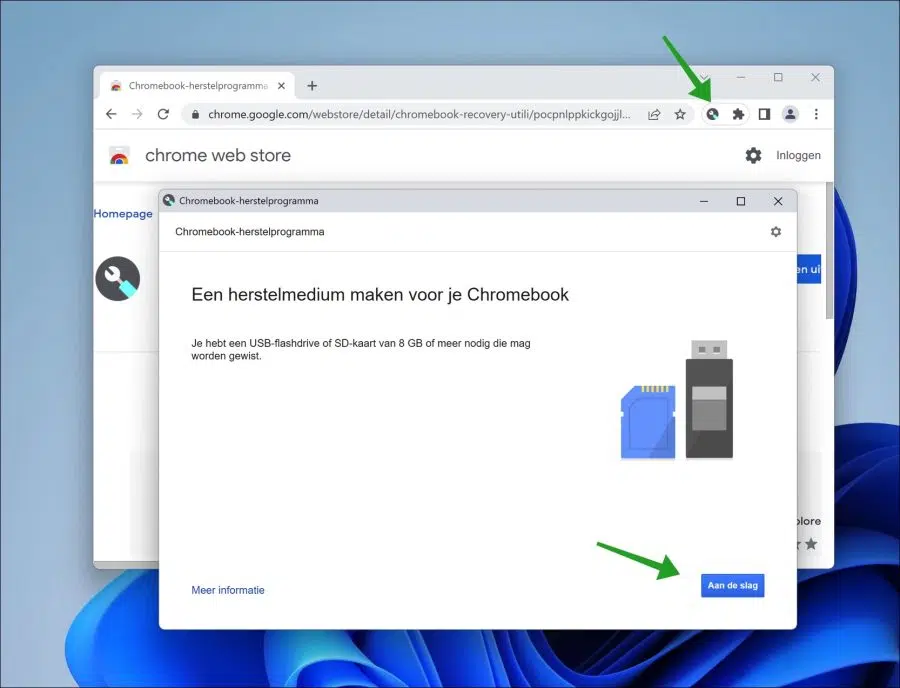The image size is (900, 688).
Task: Open the Chrome three-dot menu
Action: tap(816, 114)
